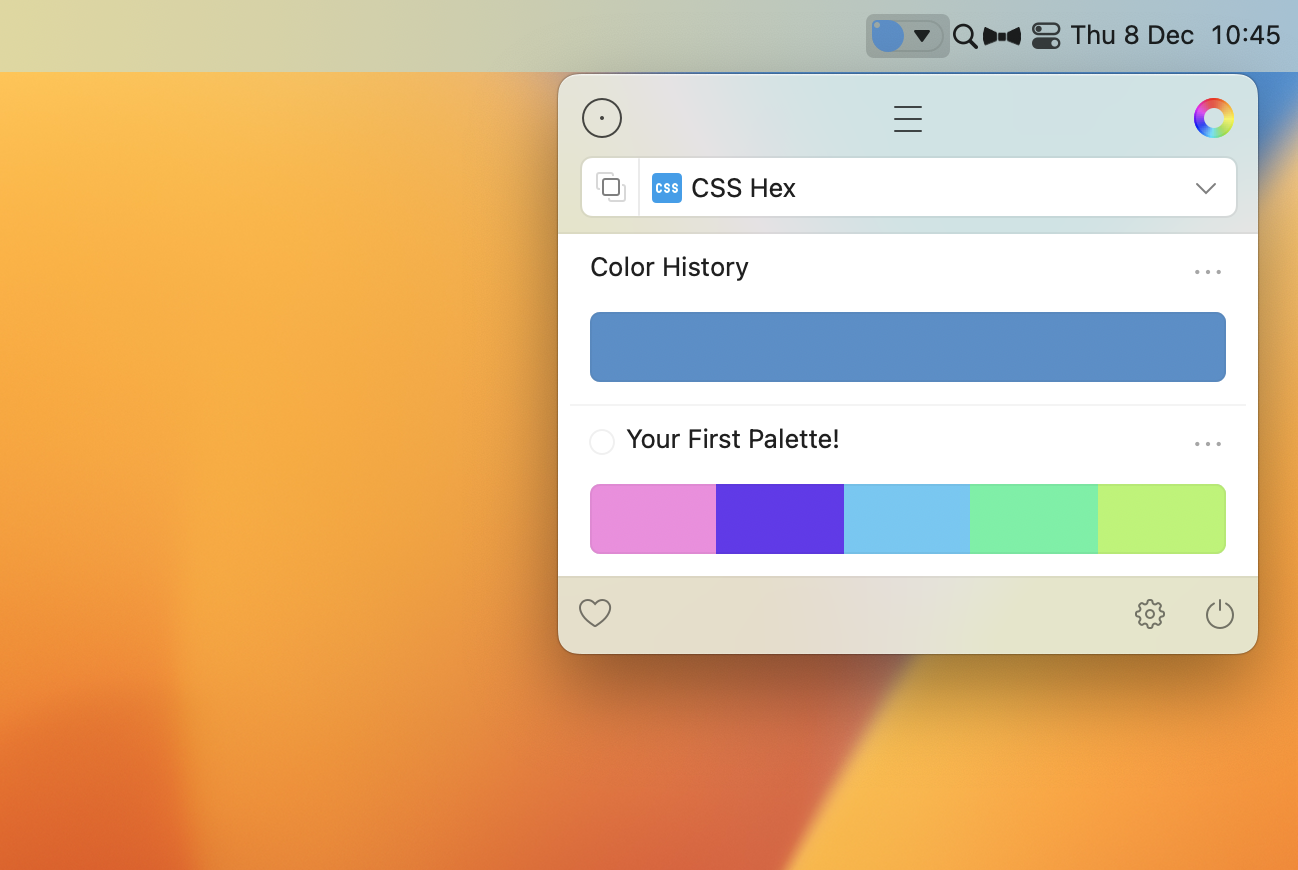Select the CSS Hex format field
This screenshot has height=870, width=1298.
coord(938,188)
